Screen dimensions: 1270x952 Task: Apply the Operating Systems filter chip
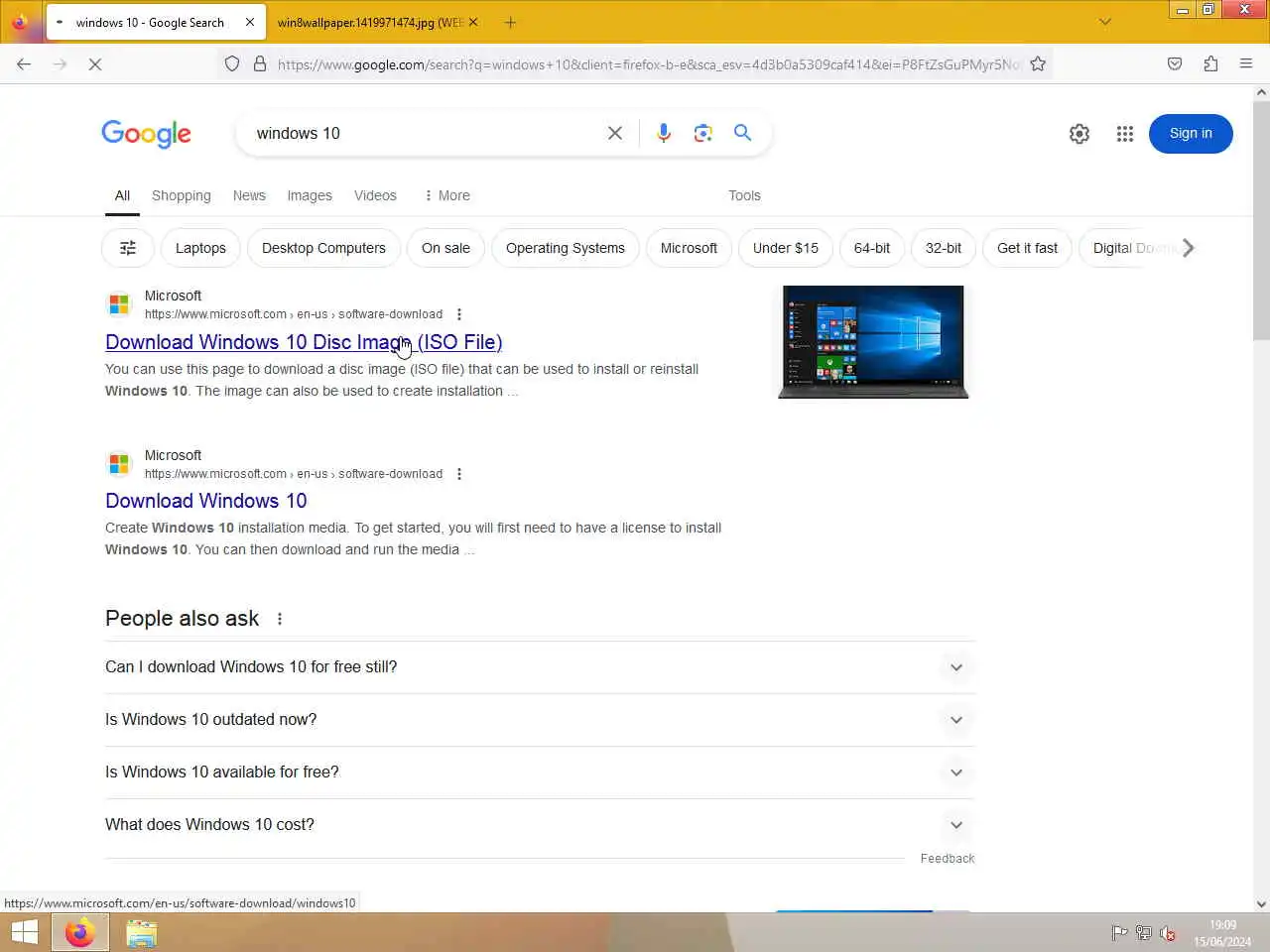(x=566, y=248)
